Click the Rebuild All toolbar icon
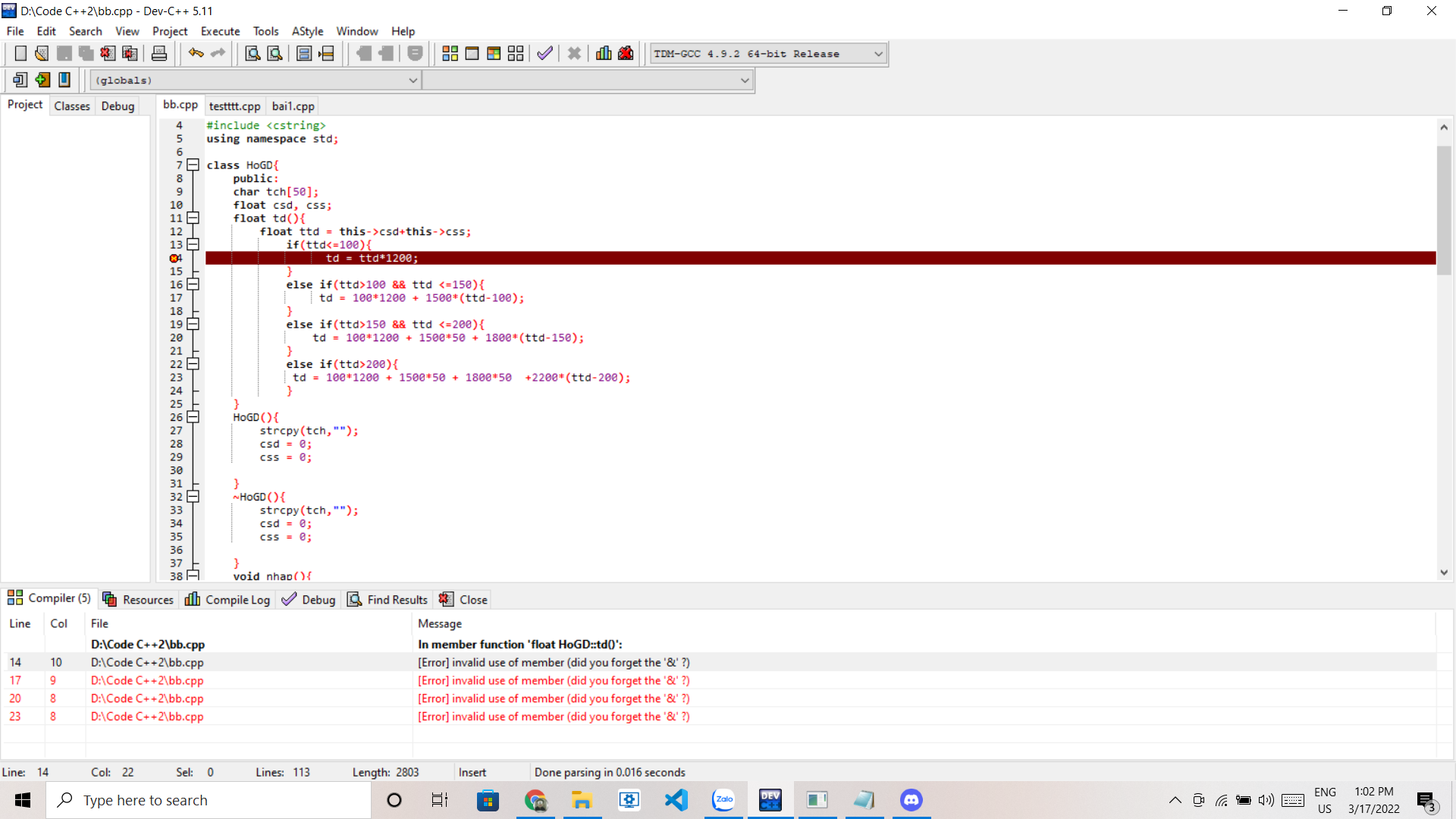 tap(516, 53)
